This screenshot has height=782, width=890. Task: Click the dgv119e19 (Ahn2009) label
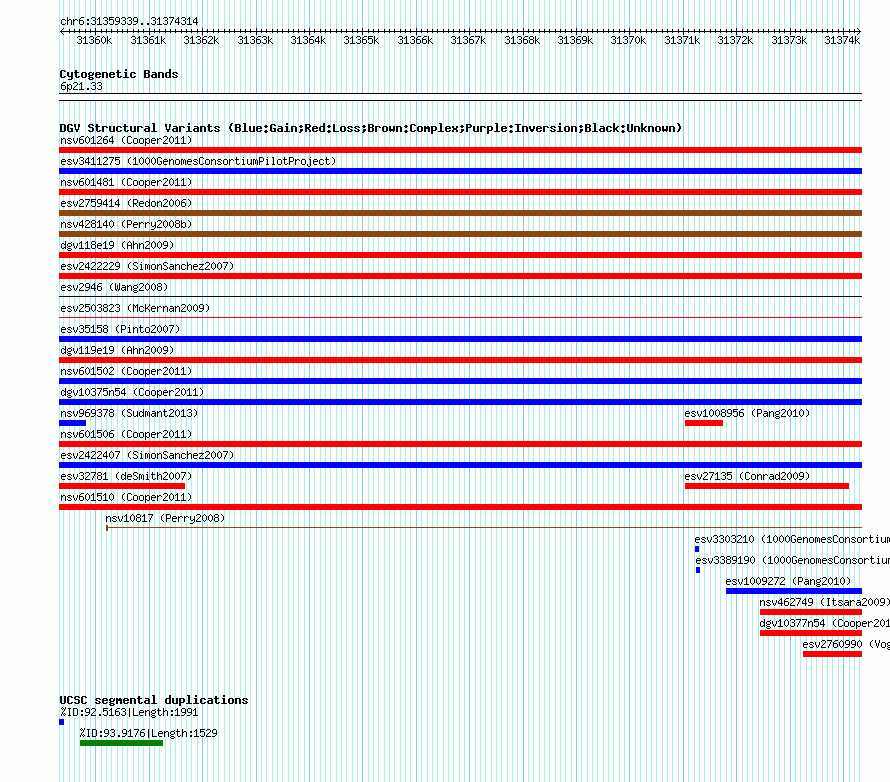[117, 350]
